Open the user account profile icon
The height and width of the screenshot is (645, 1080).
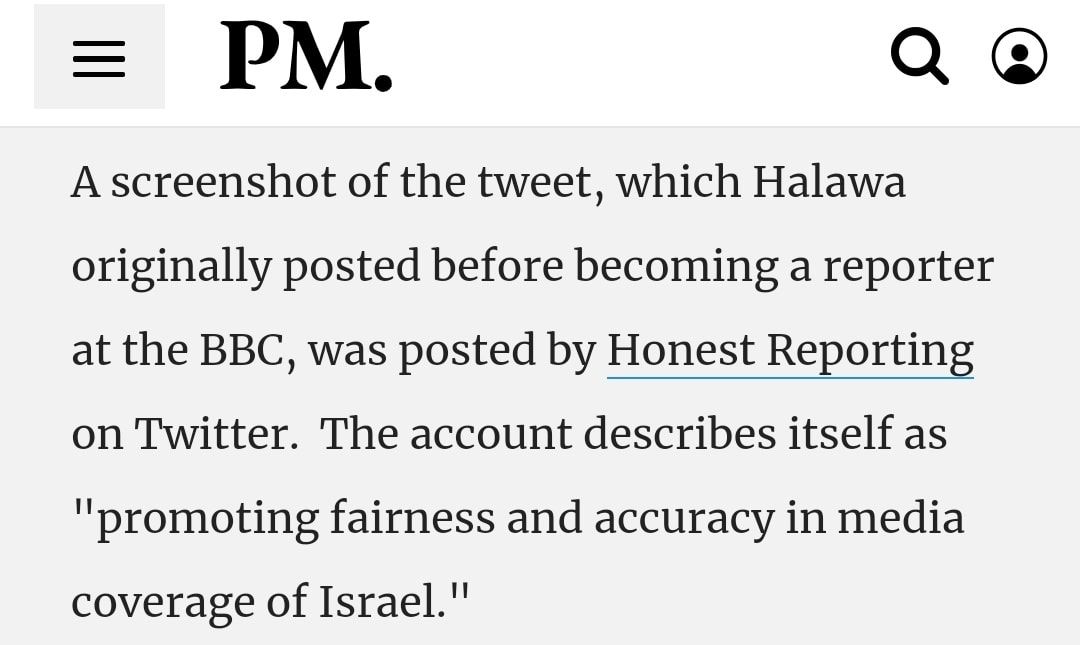1019,57
